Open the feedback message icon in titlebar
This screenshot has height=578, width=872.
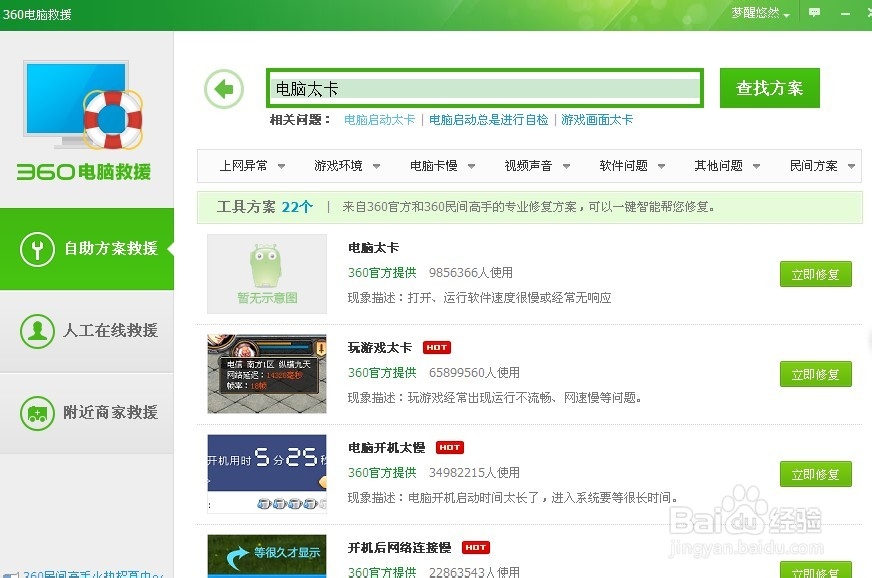813,13
